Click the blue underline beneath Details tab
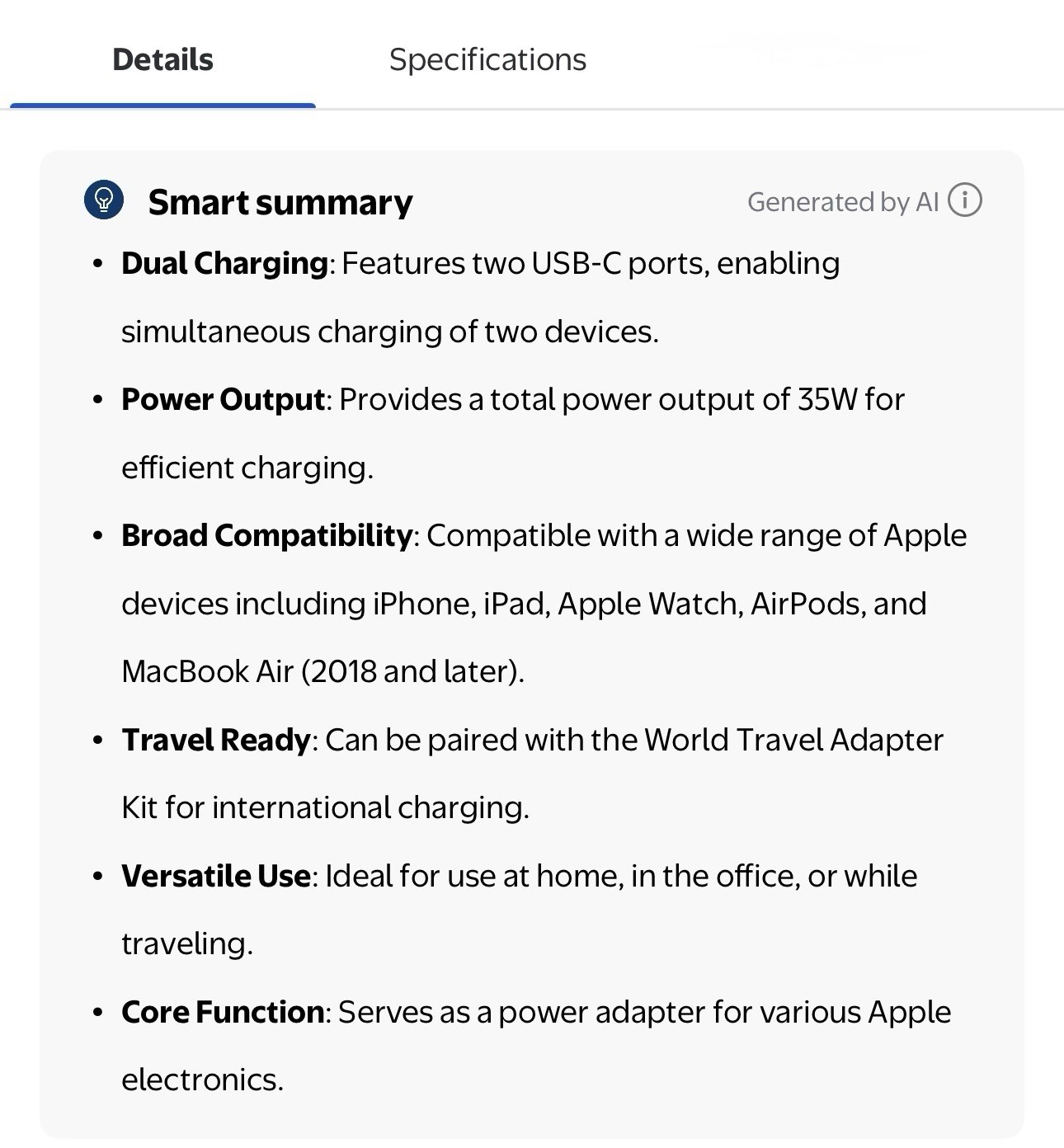The height and width of the screenshot is (1148, 1064). coord(162,105)
